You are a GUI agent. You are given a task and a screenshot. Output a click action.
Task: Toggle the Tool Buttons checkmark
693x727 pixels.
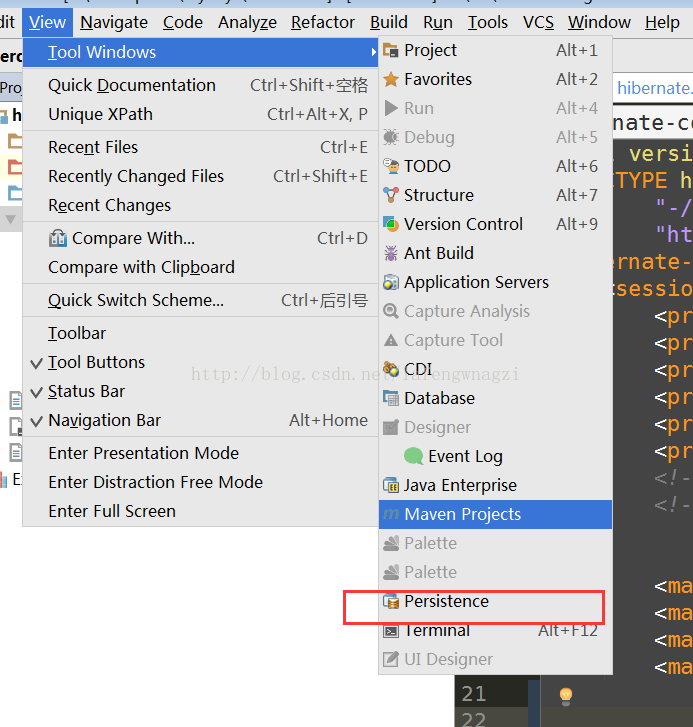coord(37,363)
